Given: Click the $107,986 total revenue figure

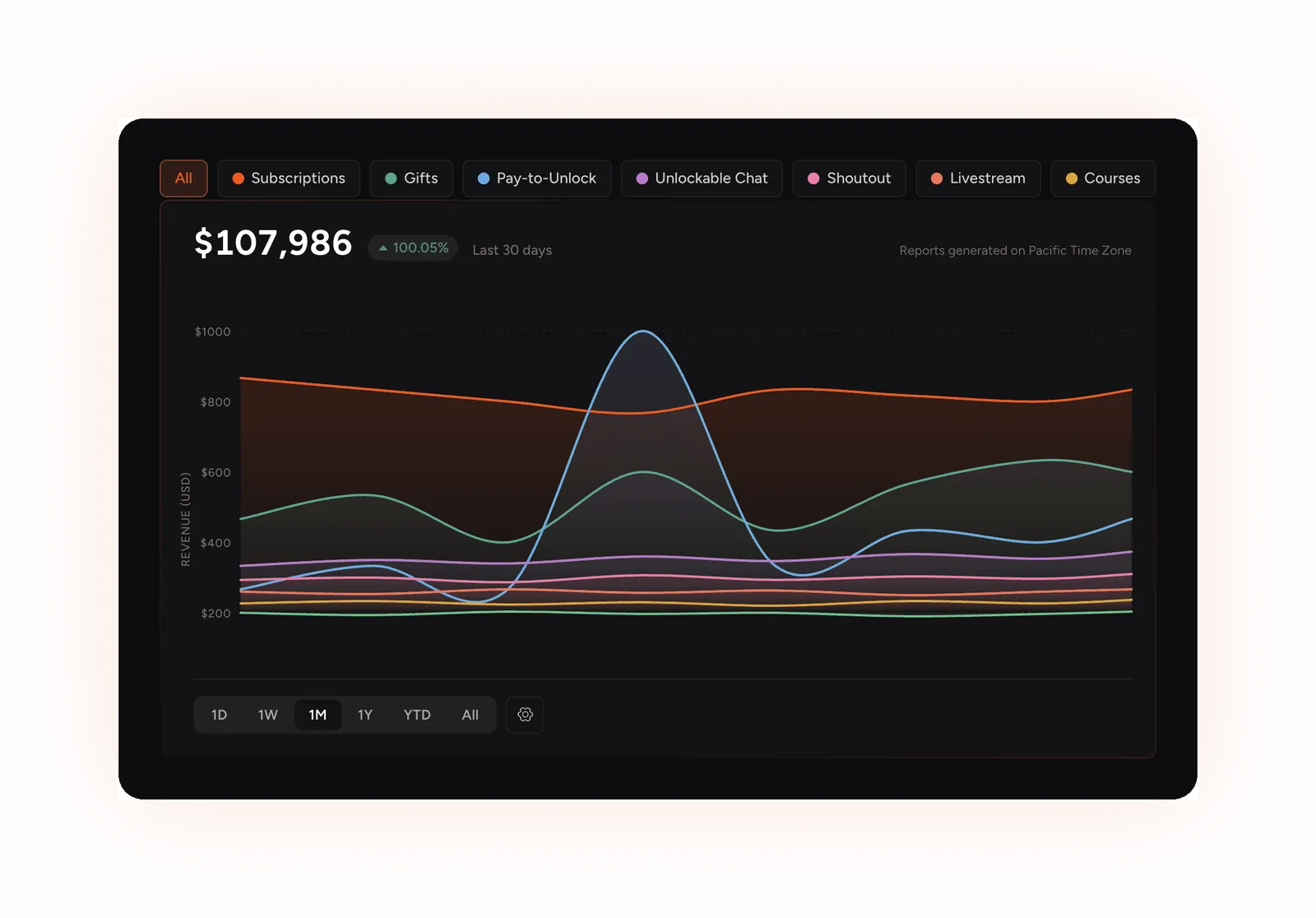Looking at the screenshot, I should point(273,243).
